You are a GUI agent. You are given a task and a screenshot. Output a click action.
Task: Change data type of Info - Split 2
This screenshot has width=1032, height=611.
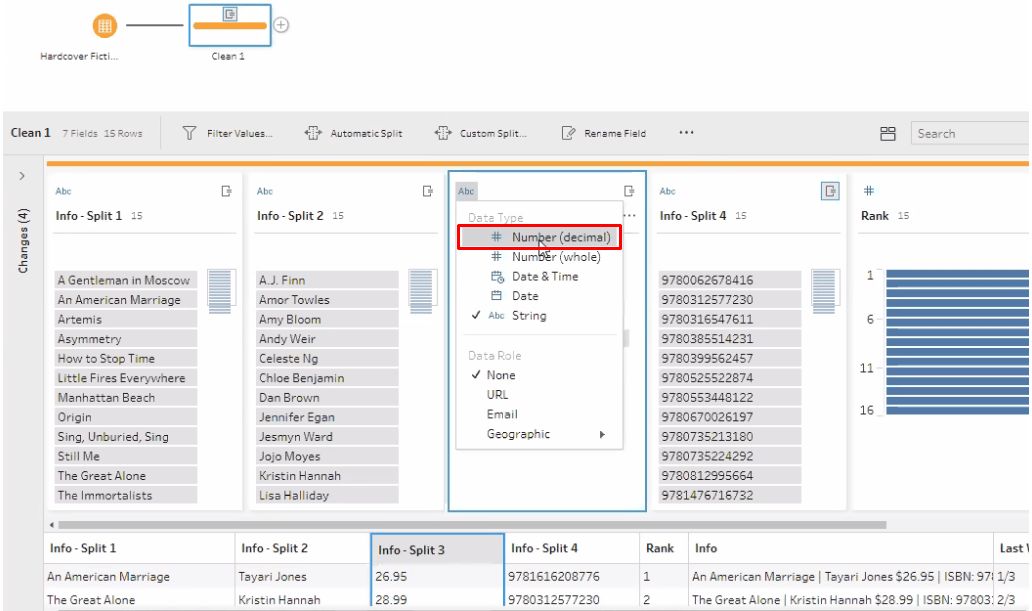coord(265,191)
